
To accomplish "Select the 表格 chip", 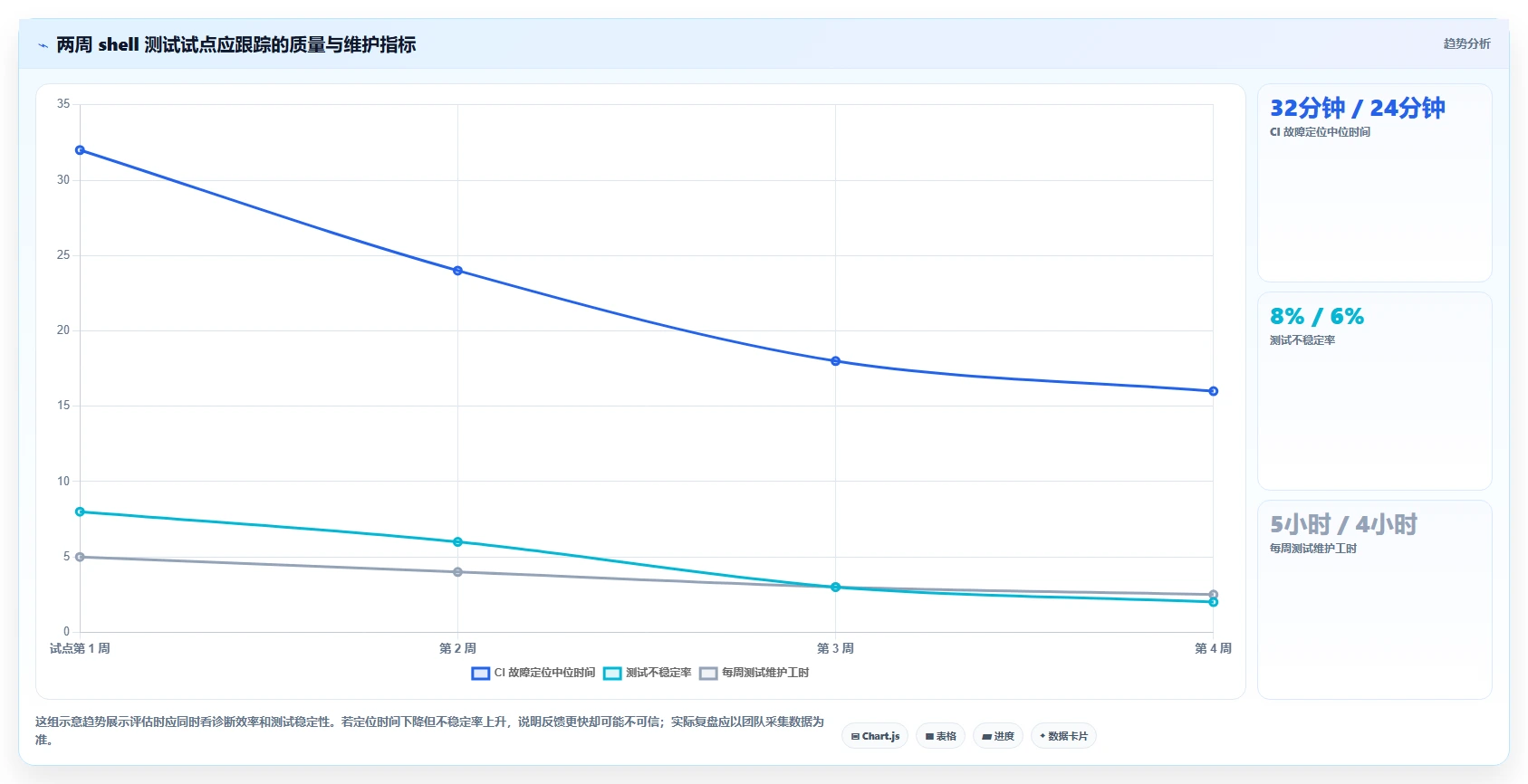I will pyautogui.click(x=940, y=736).
